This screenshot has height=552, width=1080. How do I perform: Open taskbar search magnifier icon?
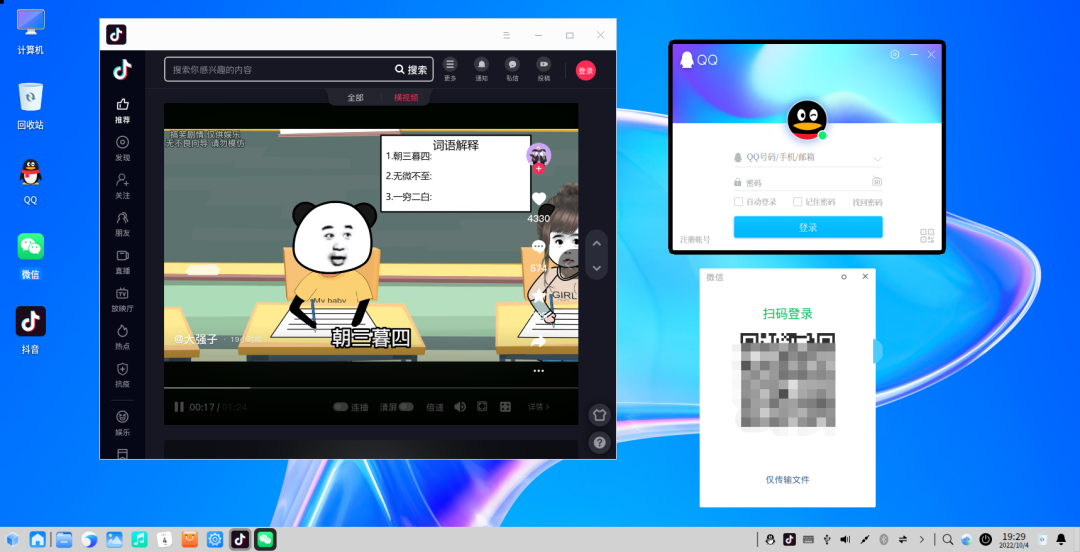948,539
